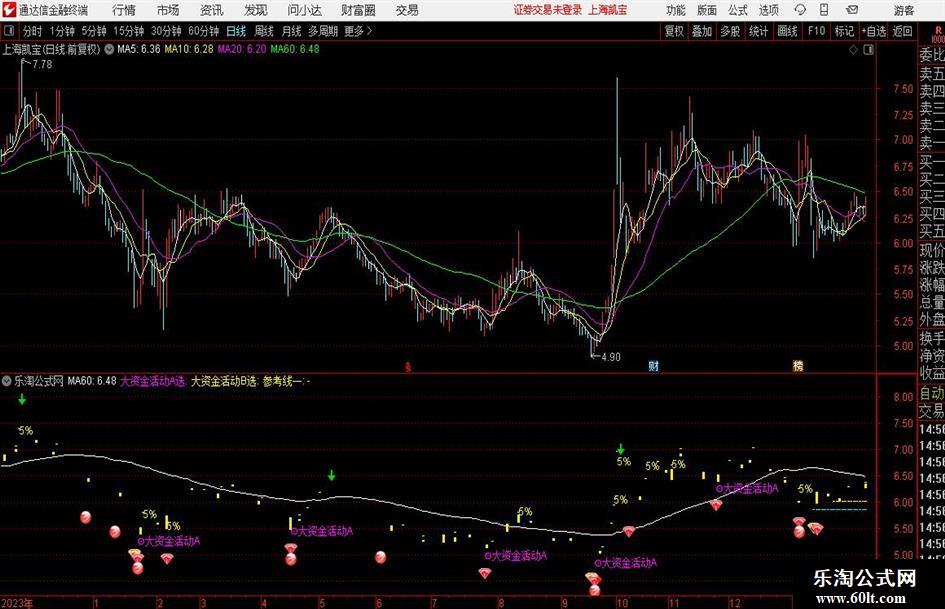Viewport: 945px width, 609px height.
Task: Click the diamond icon at chart top-right
Action: 853,50
